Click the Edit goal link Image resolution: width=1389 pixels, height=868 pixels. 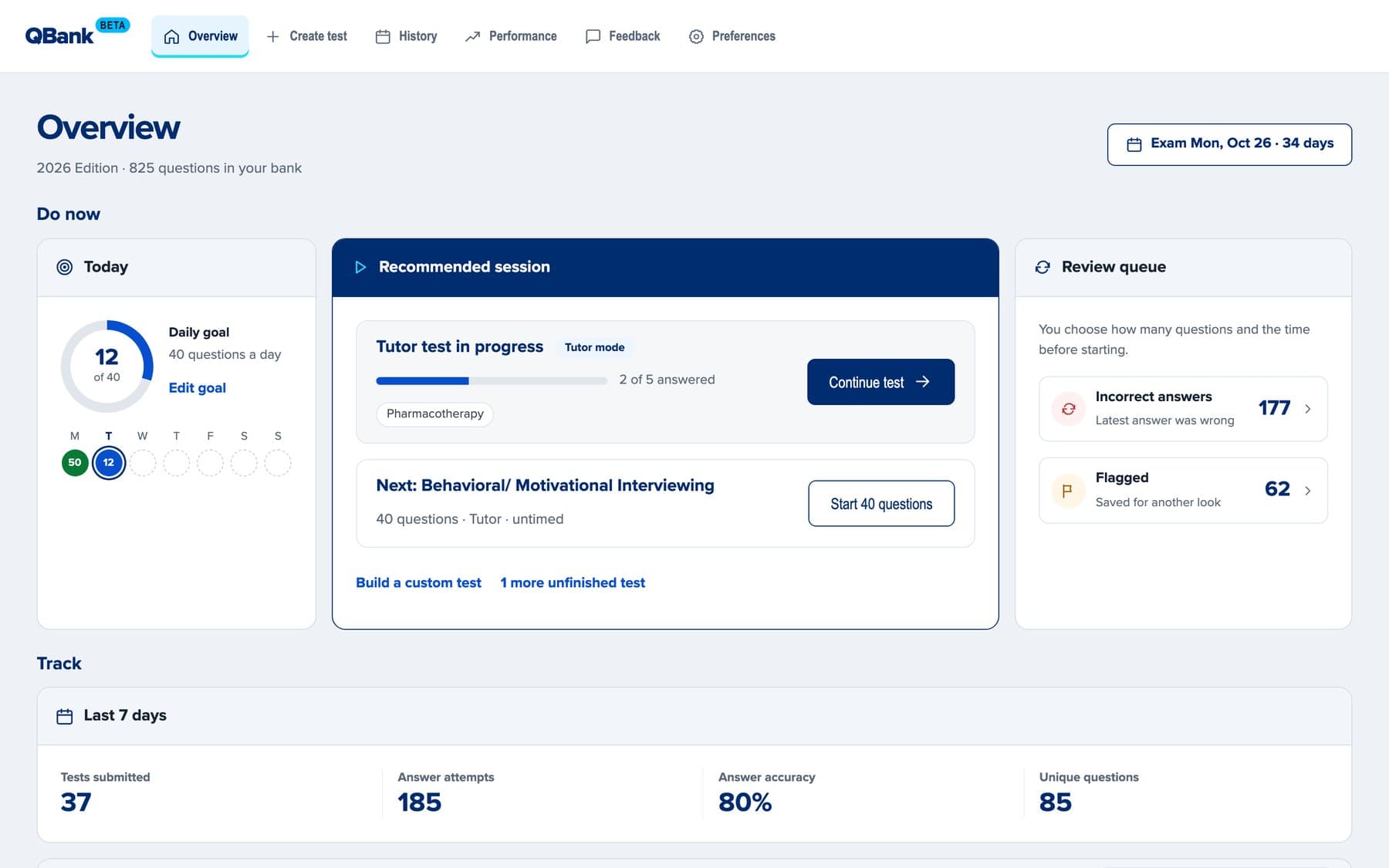tap(198, 388)
